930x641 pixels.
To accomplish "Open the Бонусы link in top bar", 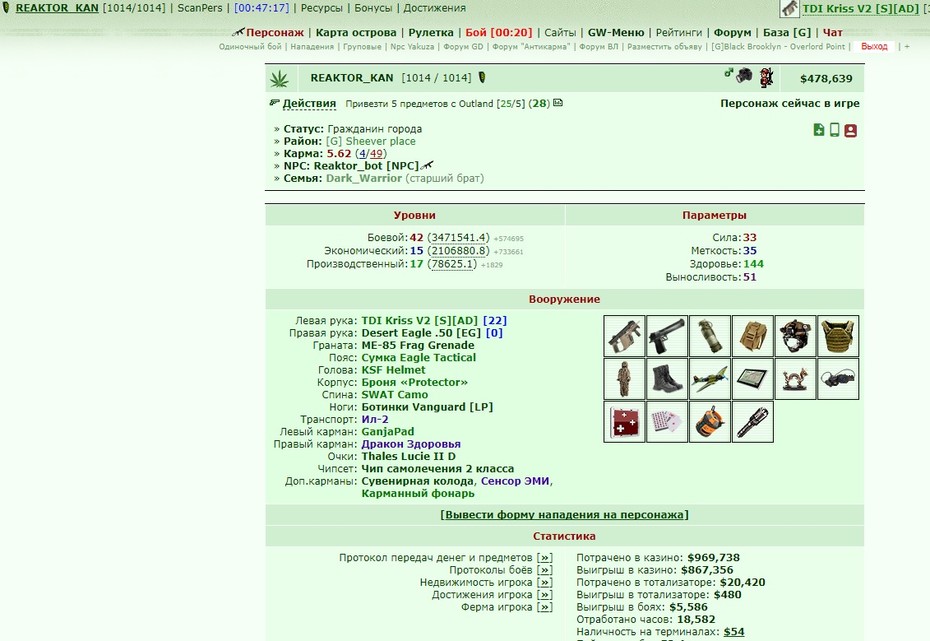I will 373,8.
